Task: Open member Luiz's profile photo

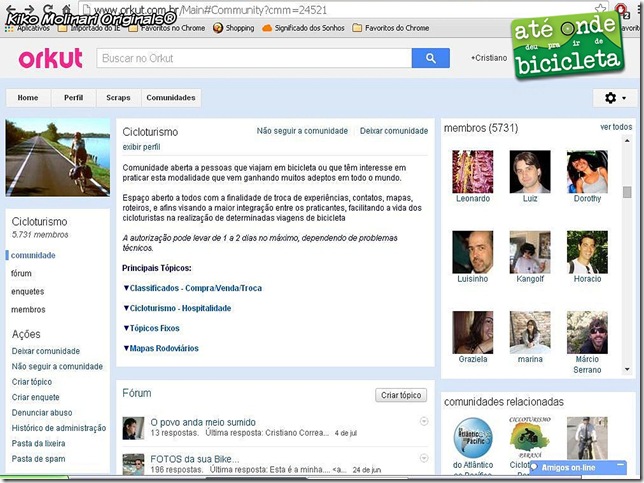Action: (530, 172)
